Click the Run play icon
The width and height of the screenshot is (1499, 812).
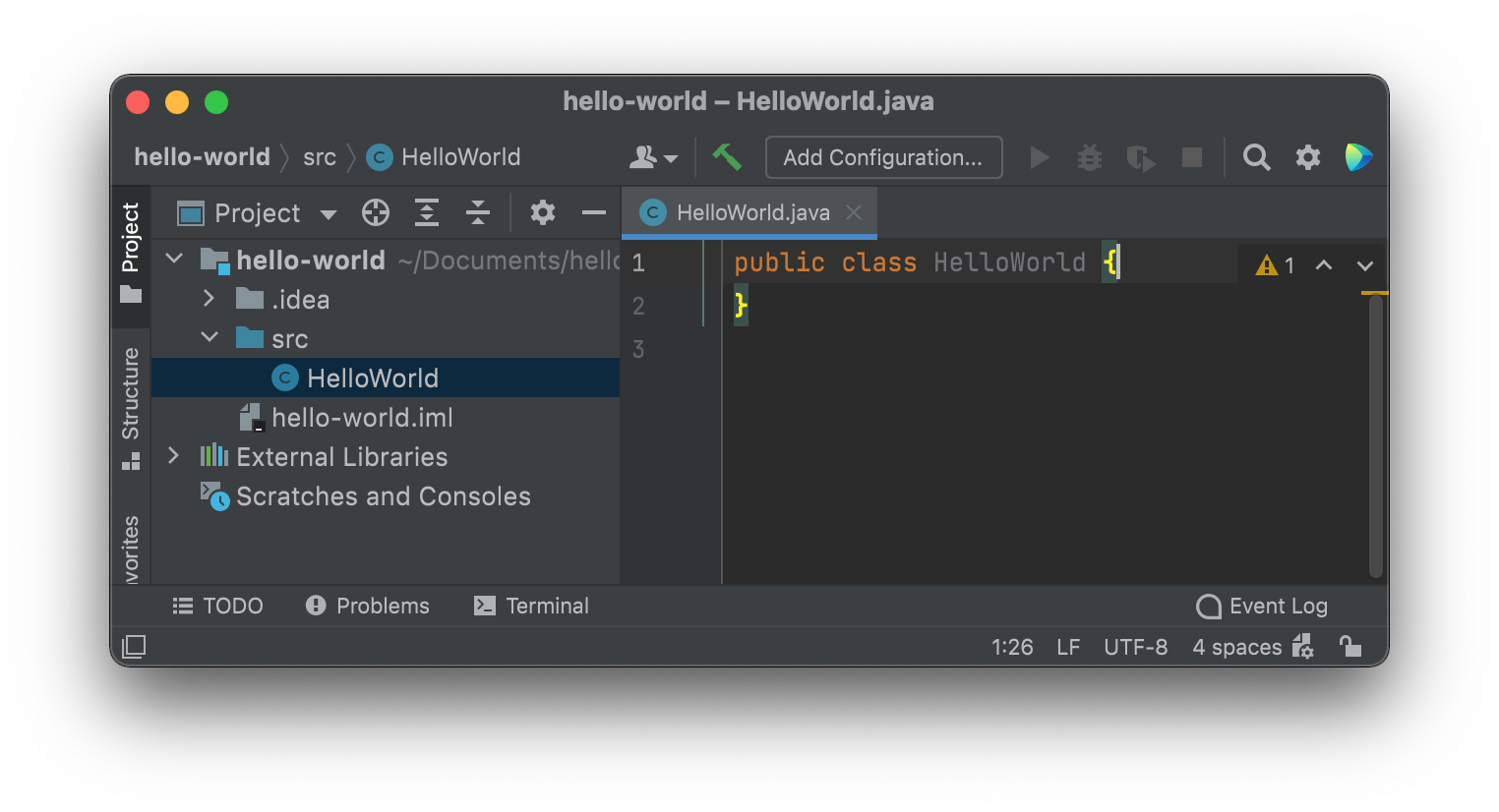(1039, 157)
